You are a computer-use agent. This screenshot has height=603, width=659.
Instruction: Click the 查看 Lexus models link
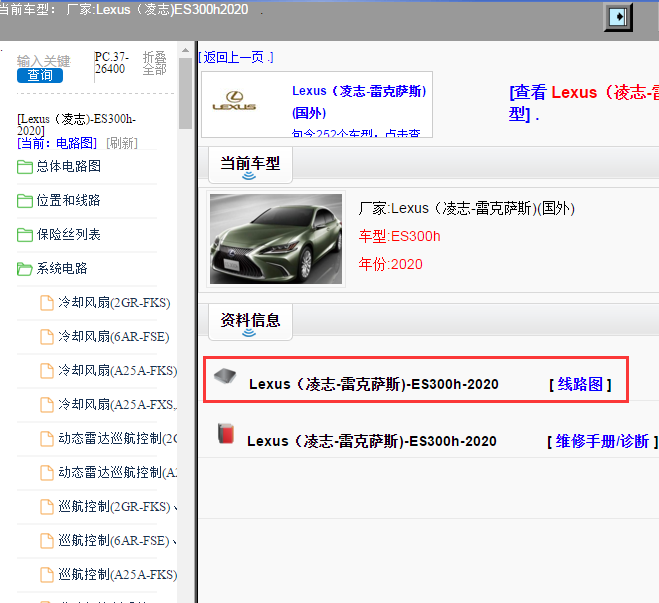coord(584,103)
